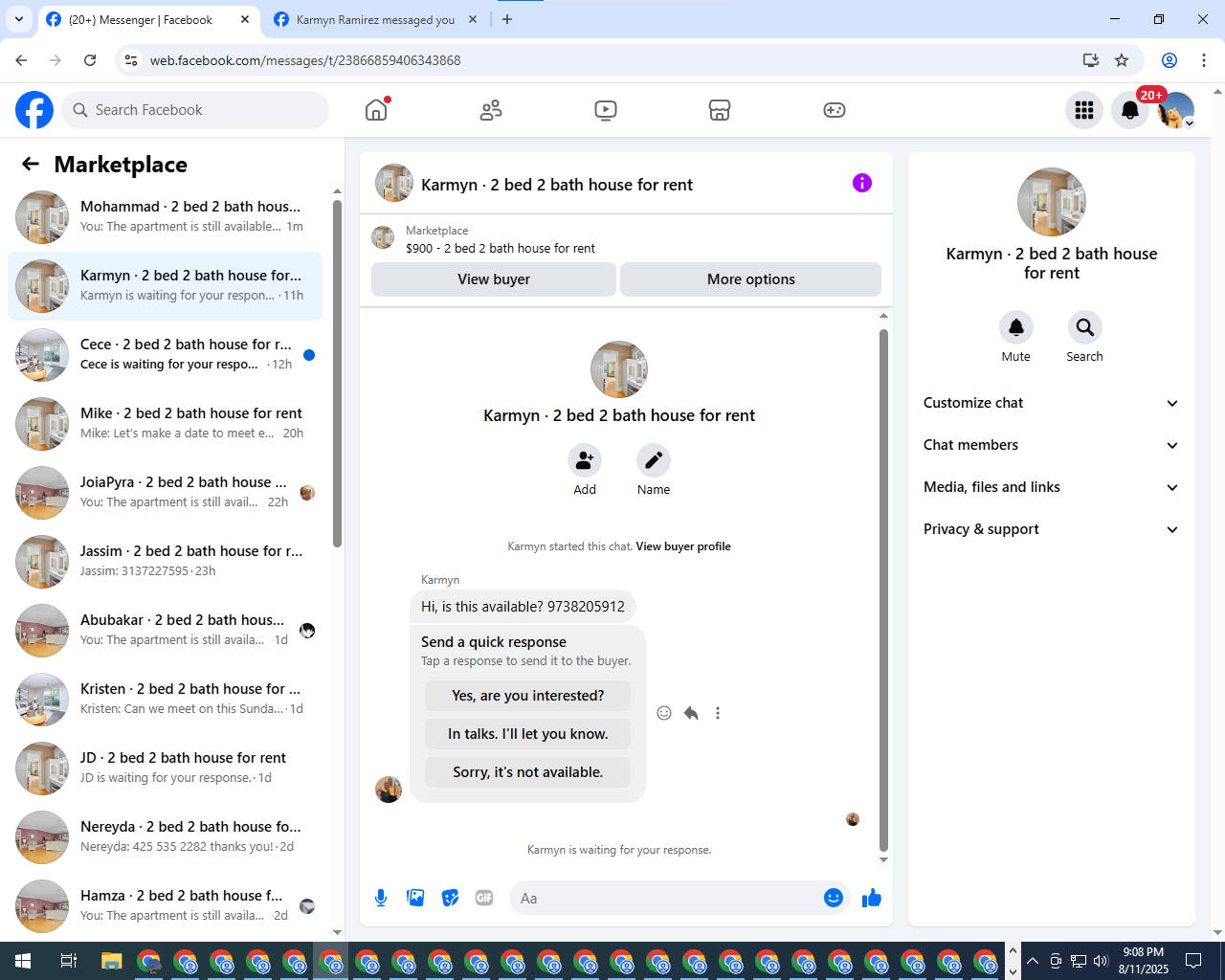Open Mohammad conversation in list
Image resolution: width=1225 pixels, height=980 pixels.
[165, 217]
